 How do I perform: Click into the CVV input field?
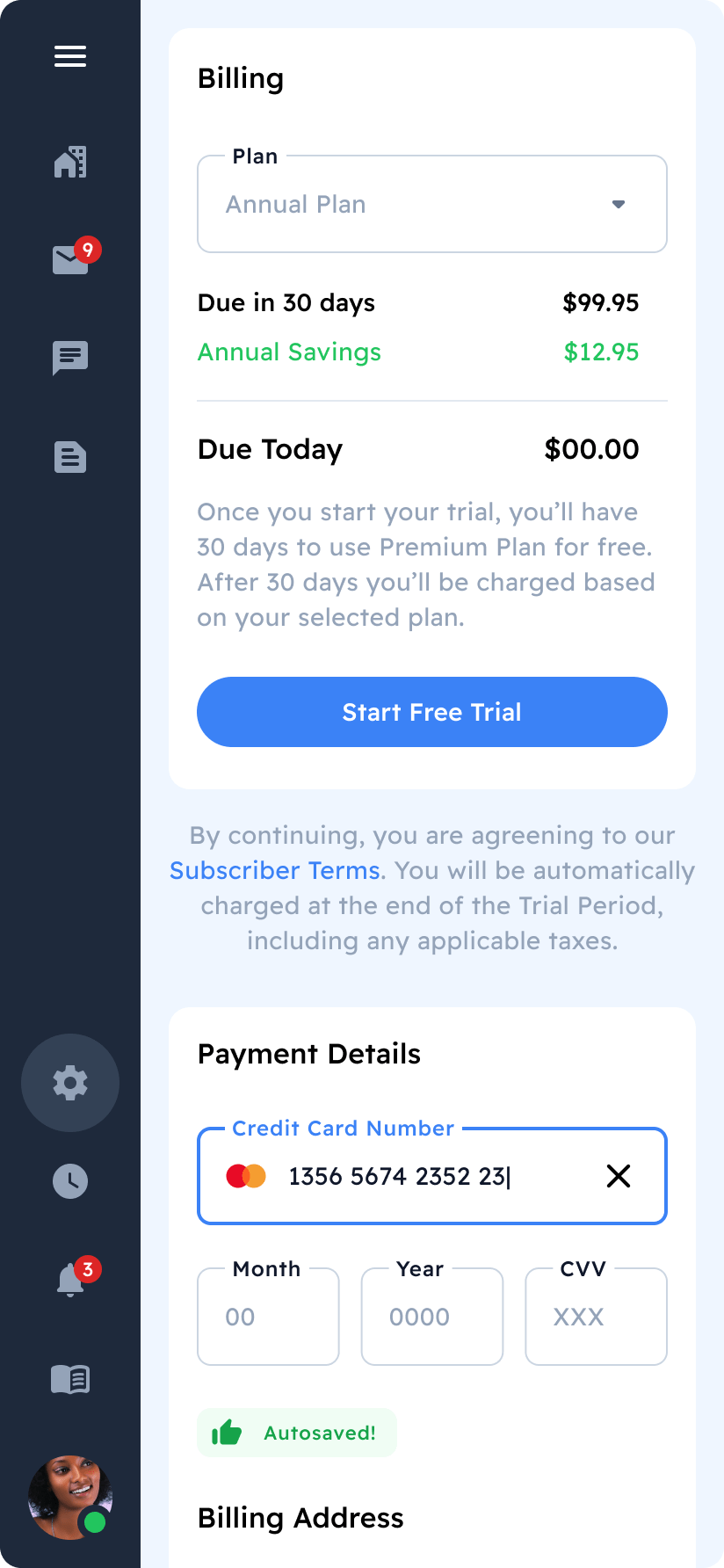pyautogui.click(x=596, y=1316)
